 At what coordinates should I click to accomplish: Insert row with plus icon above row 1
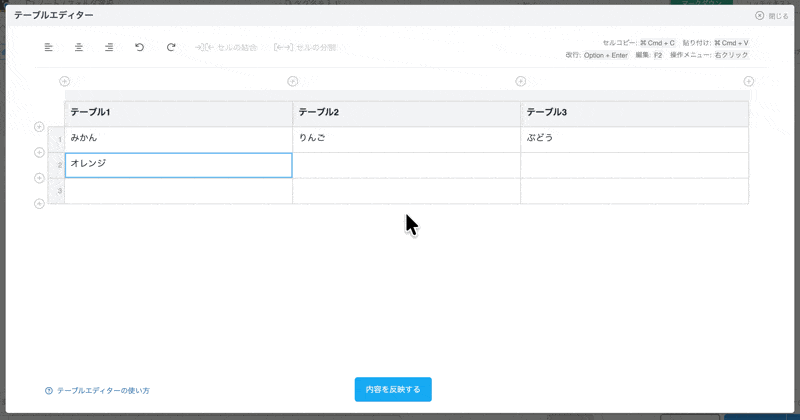(39, 127)
